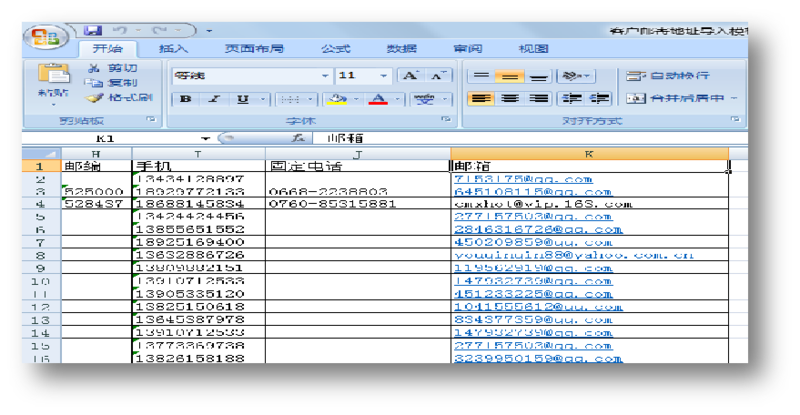This screenshot has height=415, width=800.
Task: Switch to the 开始 (Home) tab
Action: [108, 49]
